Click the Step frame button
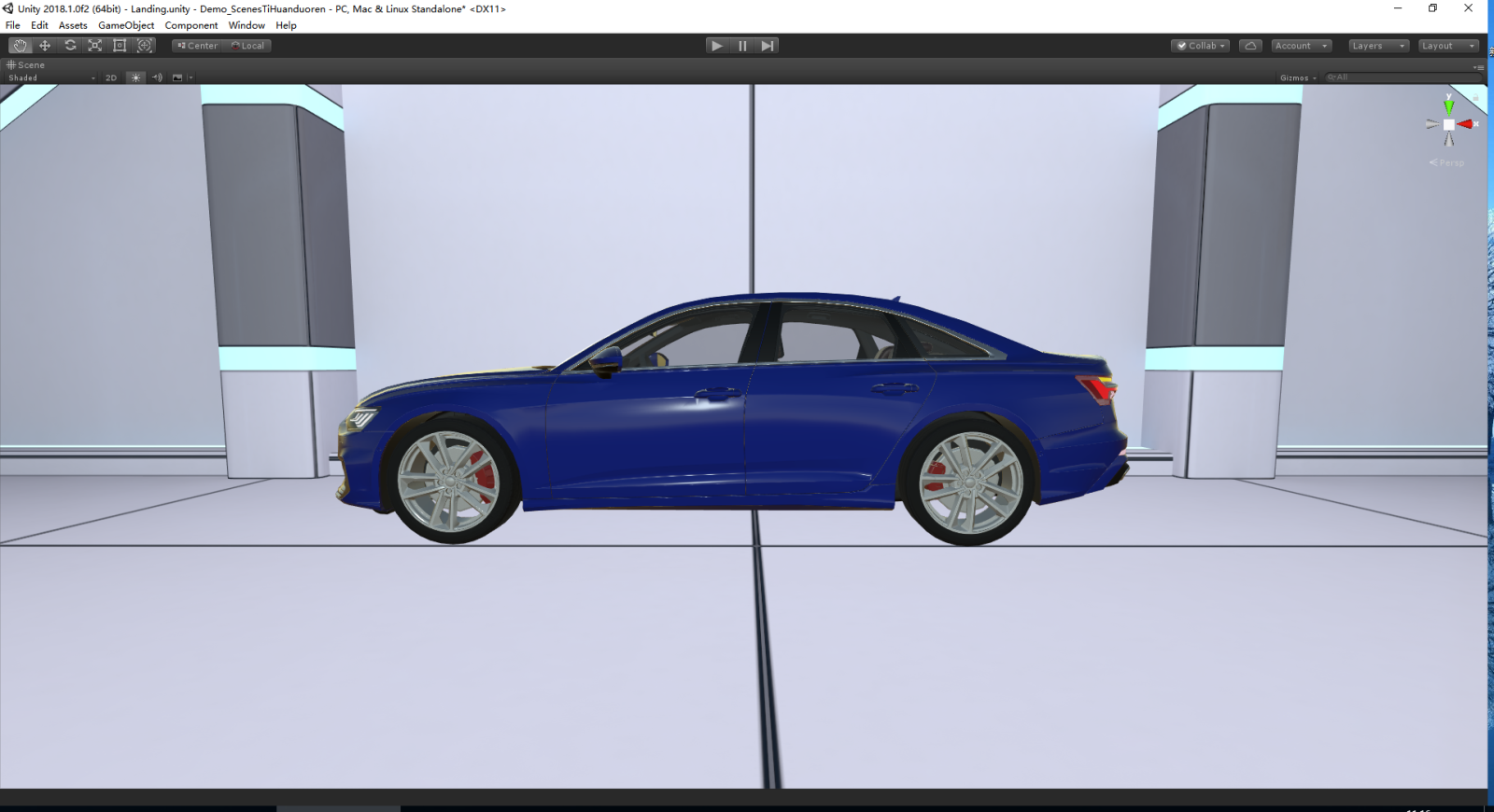Screen dimensions: 1494x812 pyautogui.click(x=768, y=46)
